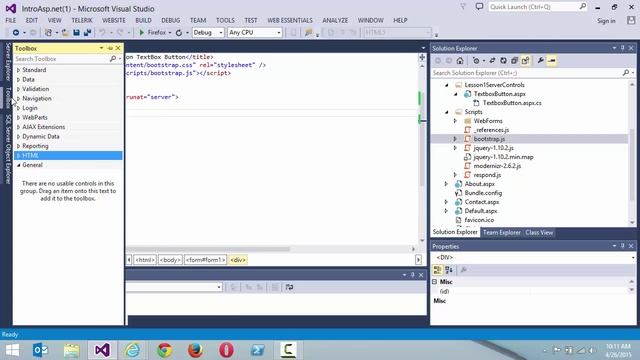Click the Sync with Active Document icon

pos(492,60)
